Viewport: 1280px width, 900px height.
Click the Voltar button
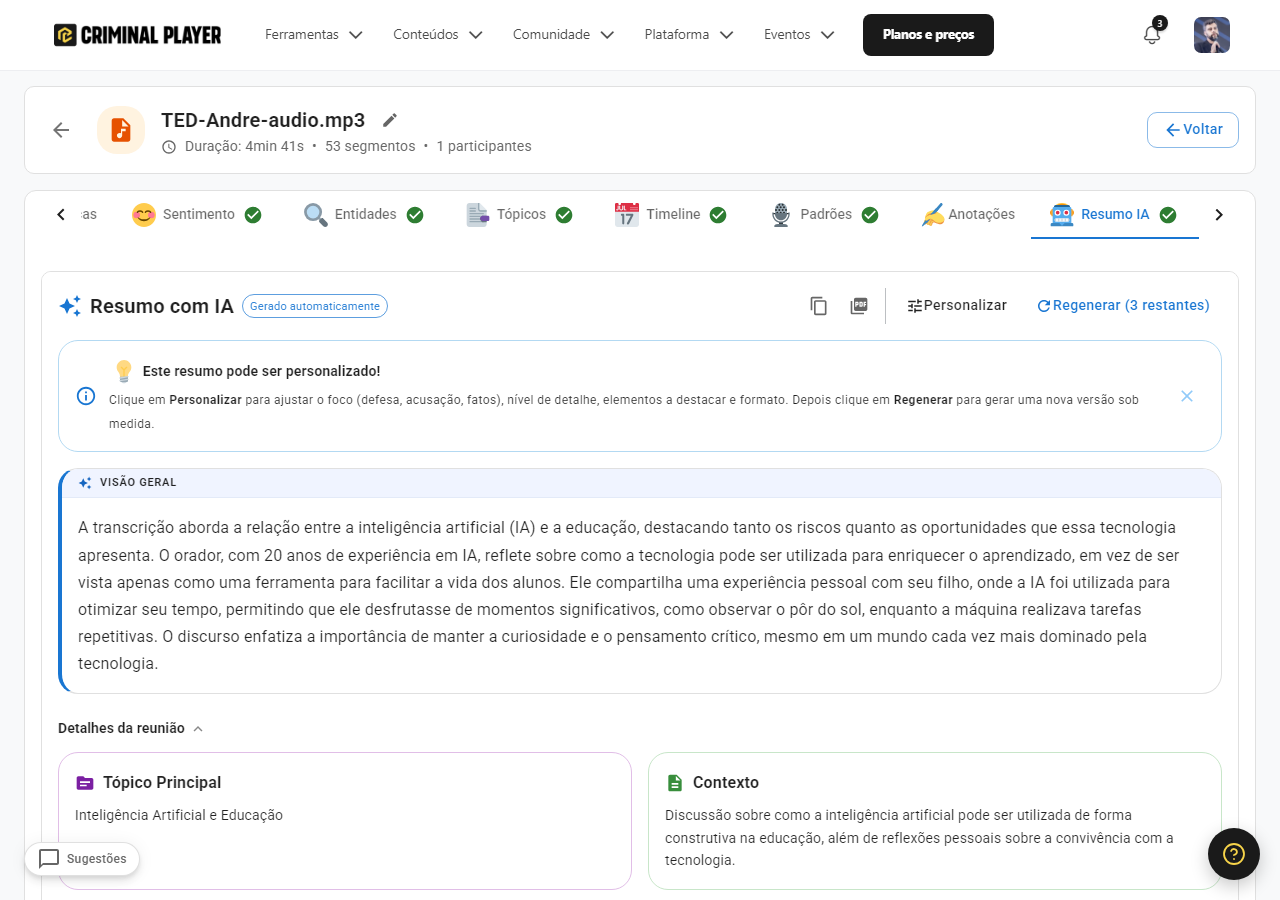[x=1193, y=130]
